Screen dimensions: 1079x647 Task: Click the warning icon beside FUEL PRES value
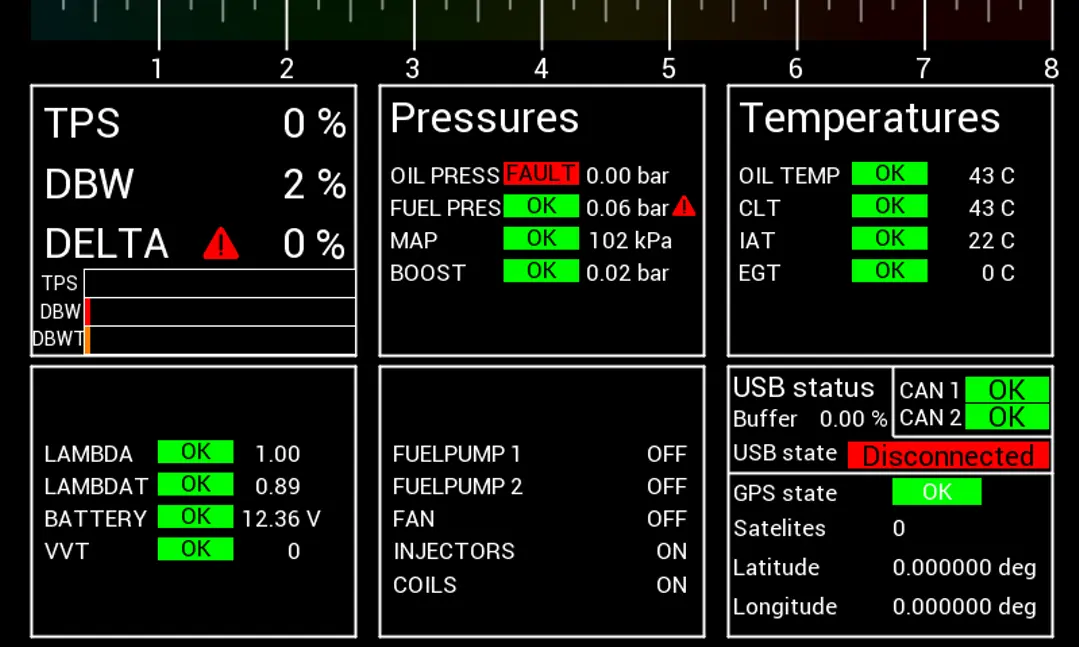click(684, 206)
